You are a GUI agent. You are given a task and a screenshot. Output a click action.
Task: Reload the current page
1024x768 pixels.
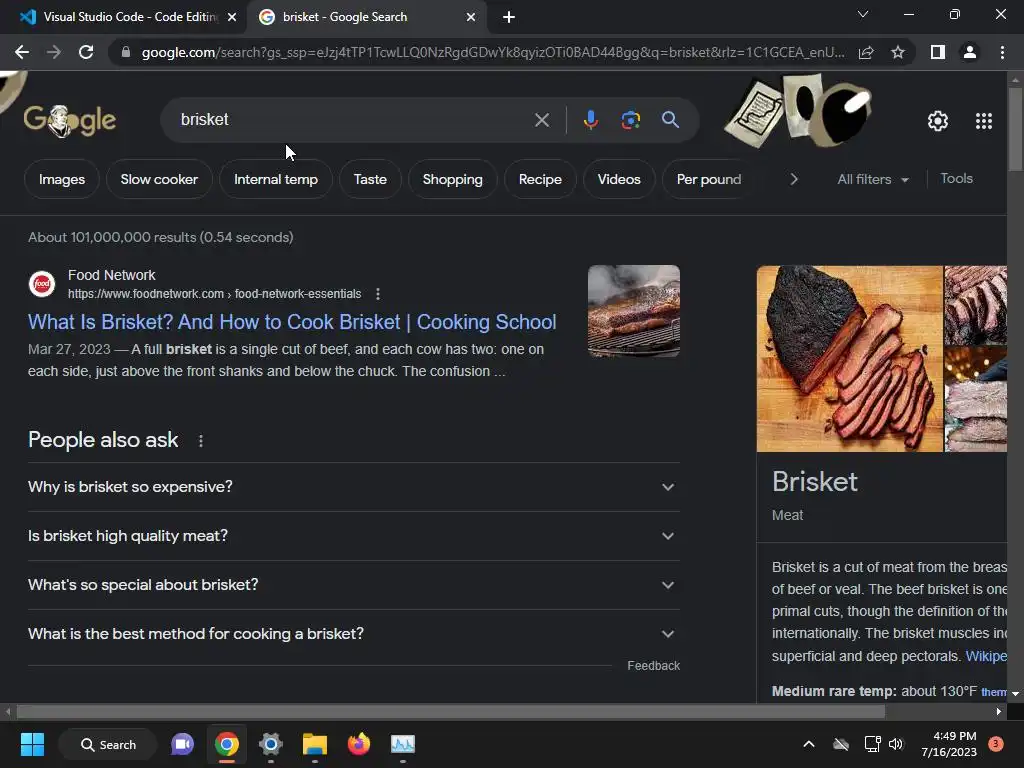click(x=86, y=52)
